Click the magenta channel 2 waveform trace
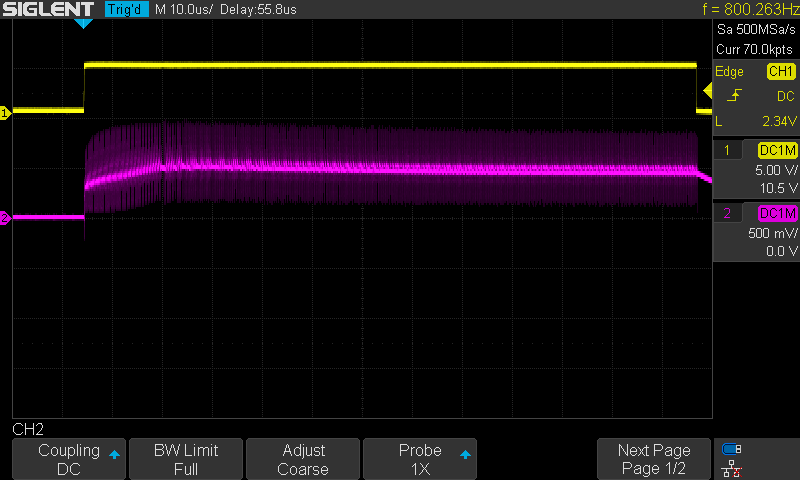This screenshot has width=800, height=480. (x=390, y=168)
